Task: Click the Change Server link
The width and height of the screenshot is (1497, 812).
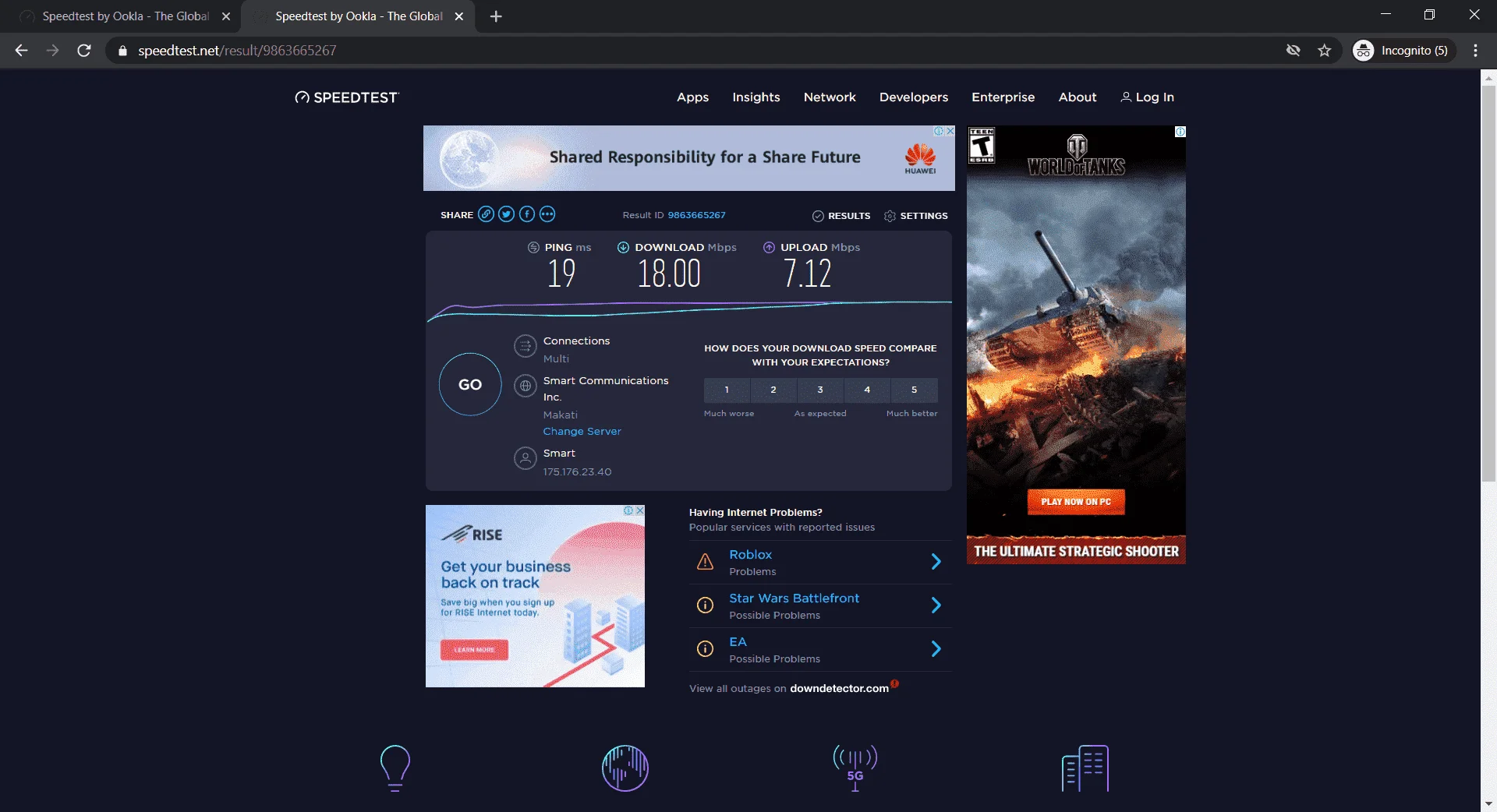Action: click(582, 432)
